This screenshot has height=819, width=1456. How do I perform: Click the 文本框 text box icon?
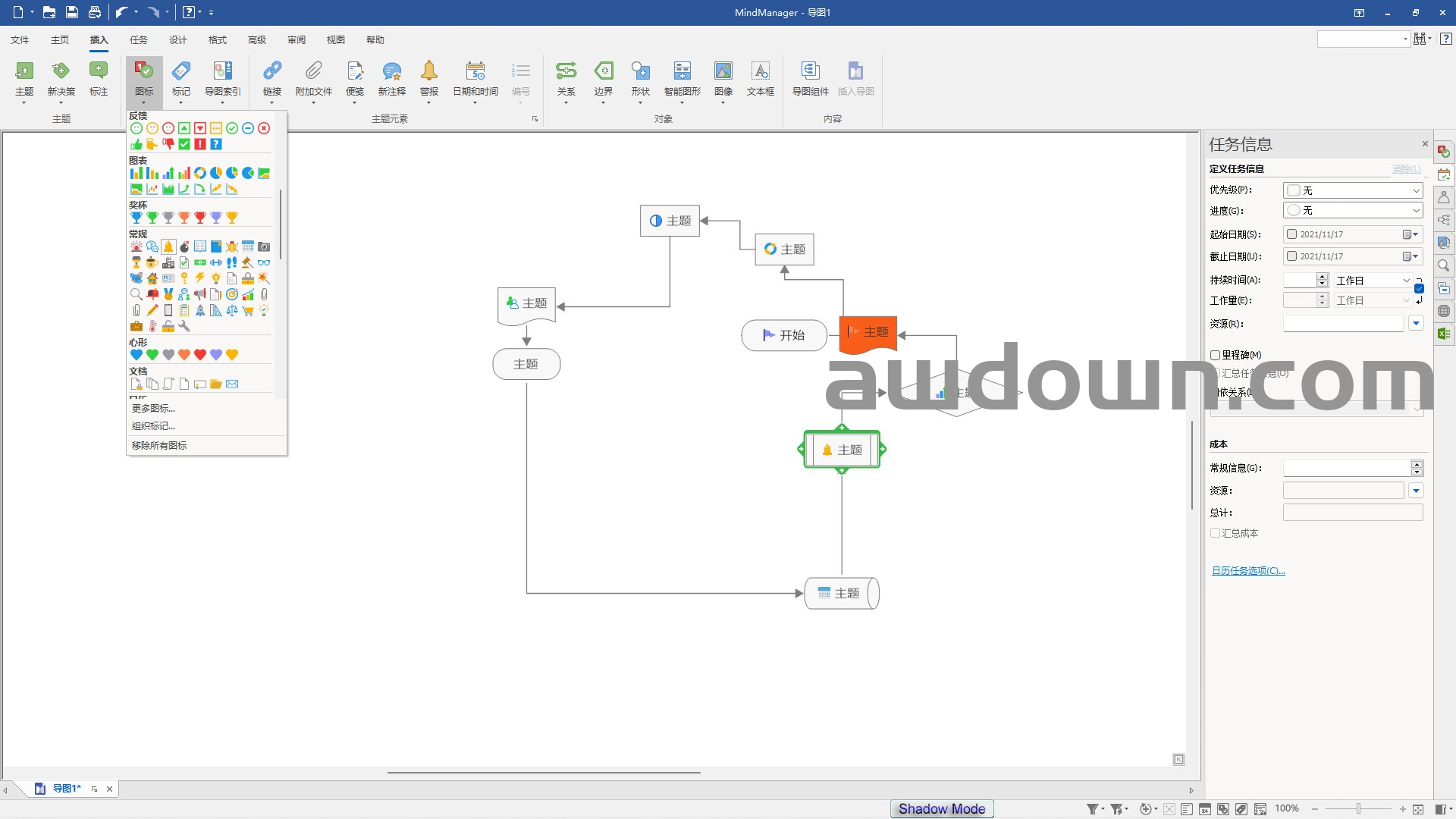[x=760, y=71]
